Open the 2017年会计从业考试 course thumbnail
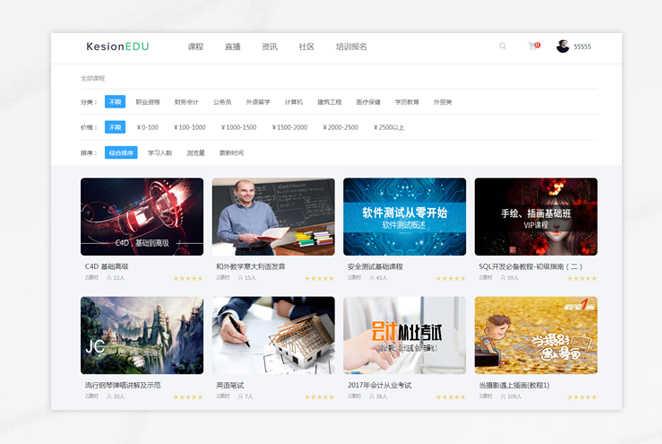This screenshot has height=444, width=662. point(404,335)
